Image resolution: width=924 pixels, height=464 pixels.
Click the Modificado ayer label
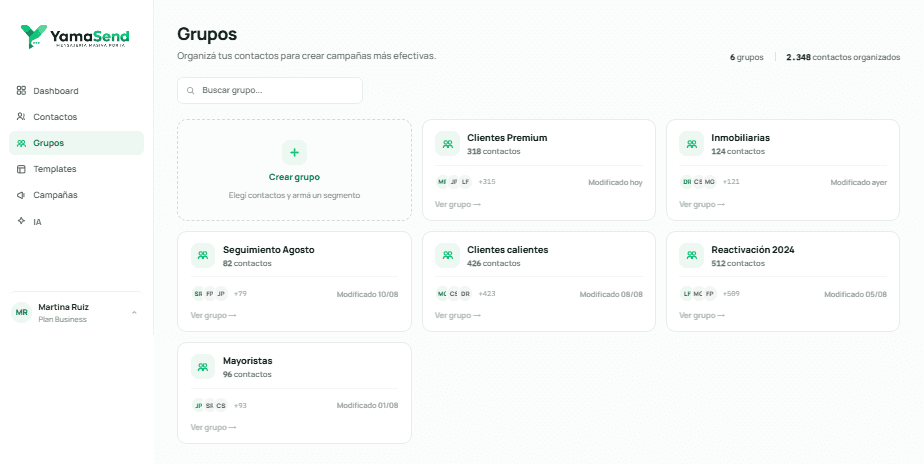point(859,183)
